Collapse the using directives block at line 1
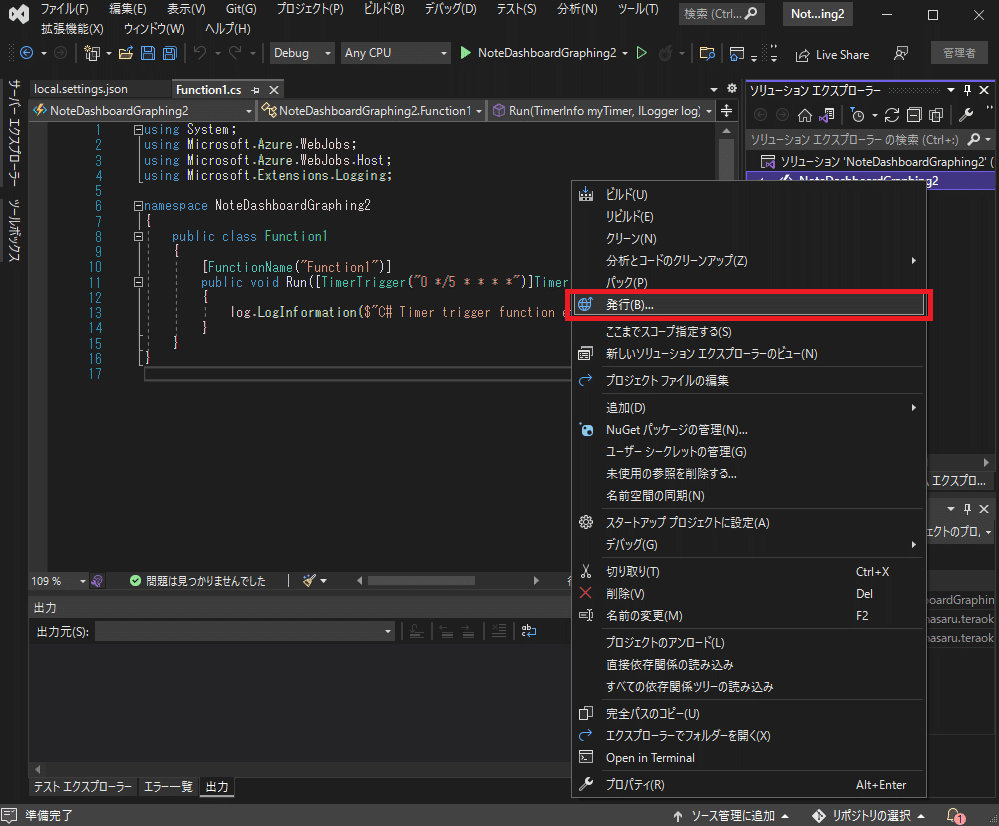 (138, 129)
